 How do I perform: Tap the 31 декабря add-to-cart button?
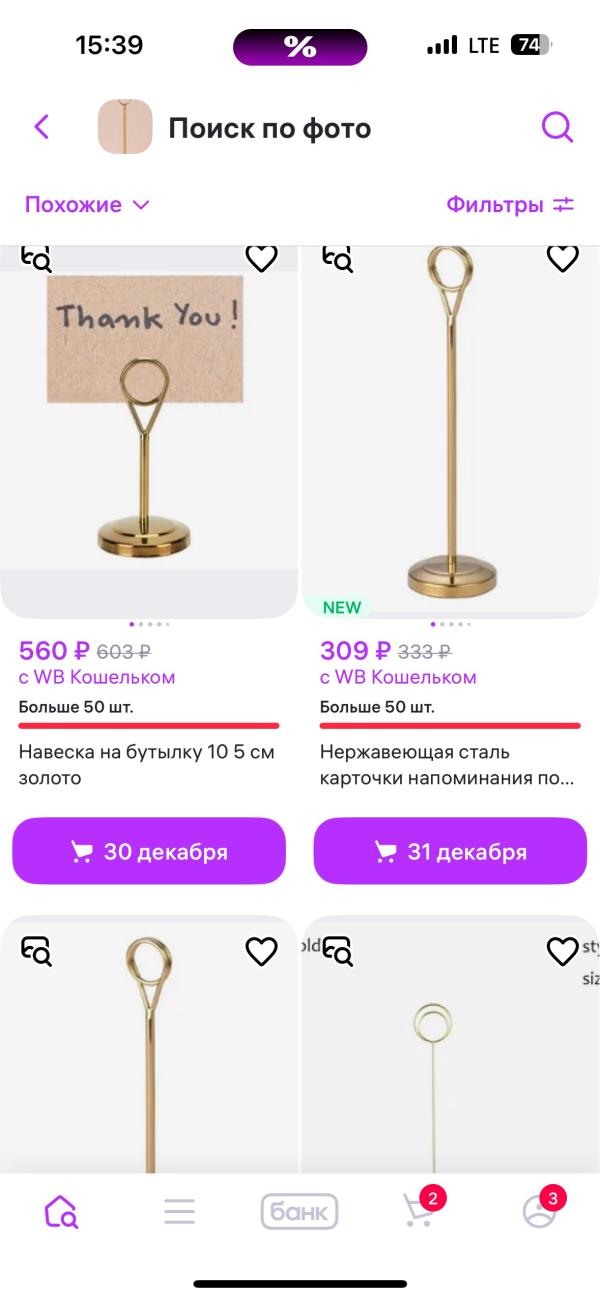point(450,851)
